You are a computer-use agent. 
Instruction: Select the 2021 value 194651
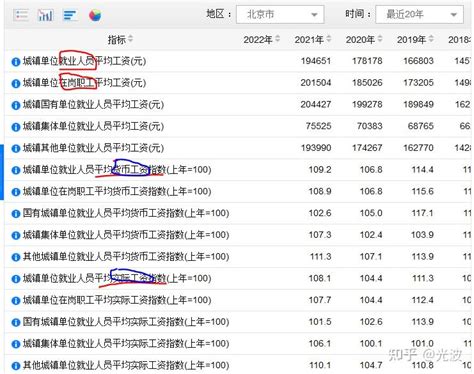pos(316,61)
